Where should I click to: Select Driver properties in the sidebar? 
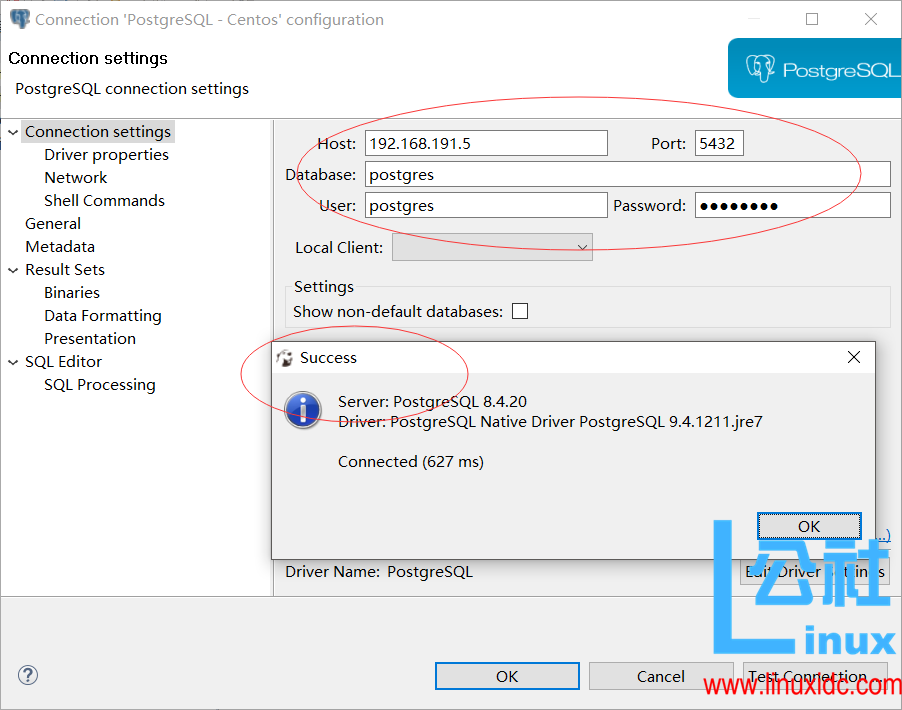pyautogui.click(x=106, y=154)
